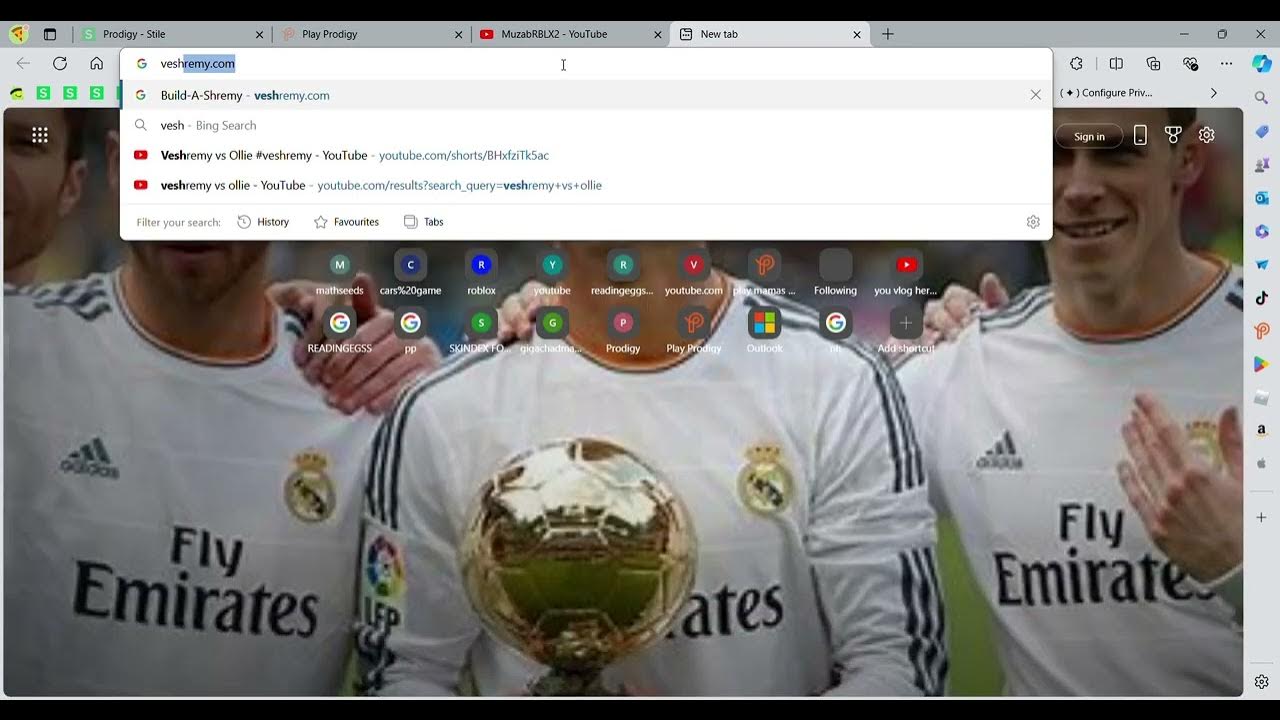Image resolution: width=1280 pixels, height=720 pixels.
Task: Go to the Home page icon
Action: (x=96, y=63)
